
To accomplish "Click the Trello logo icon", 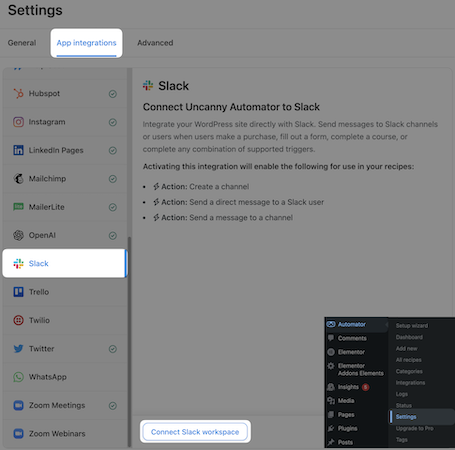I will tap(18, 292).
